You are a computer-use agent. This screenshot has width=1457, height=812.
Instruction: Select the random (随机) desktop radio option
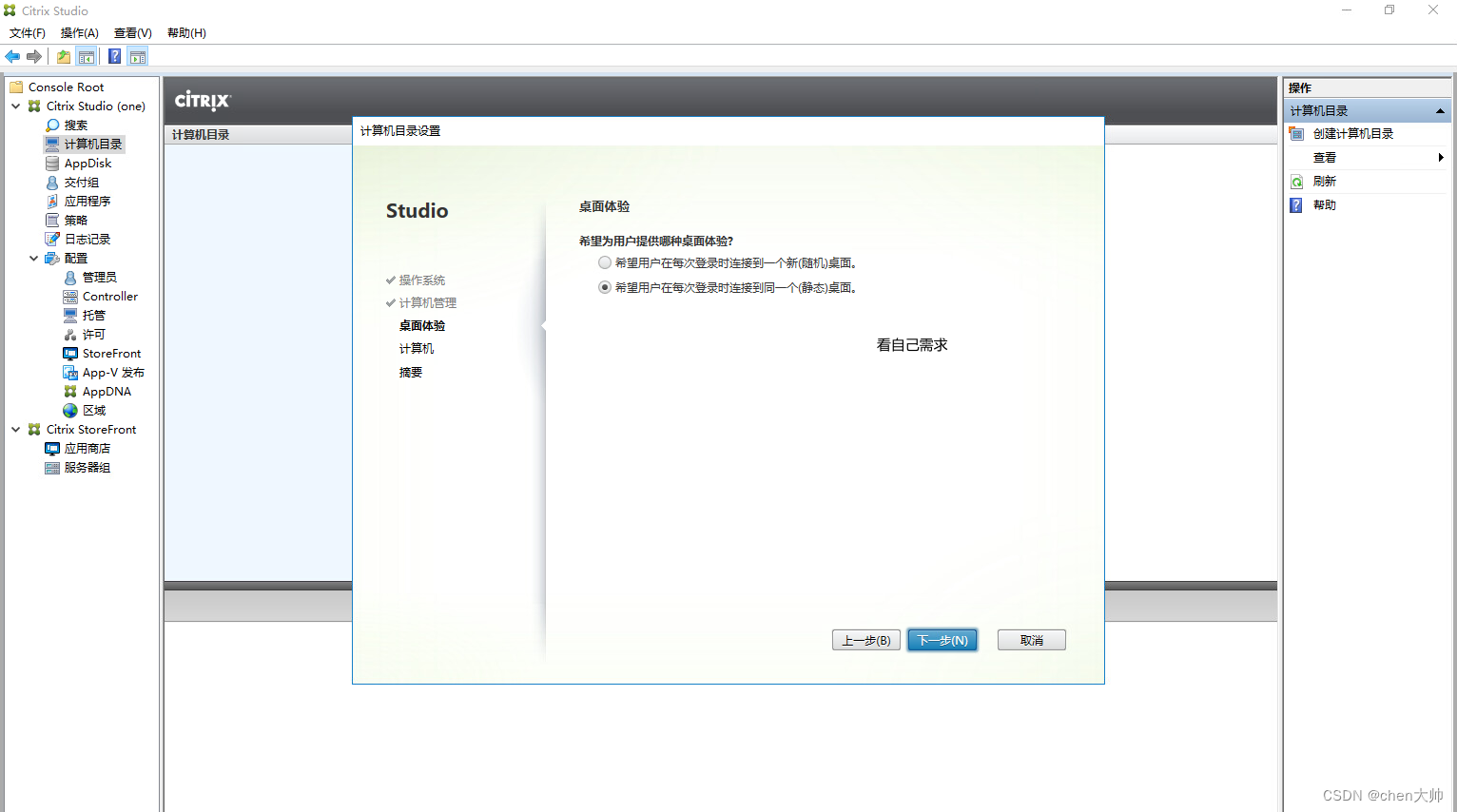pos(605,262)
